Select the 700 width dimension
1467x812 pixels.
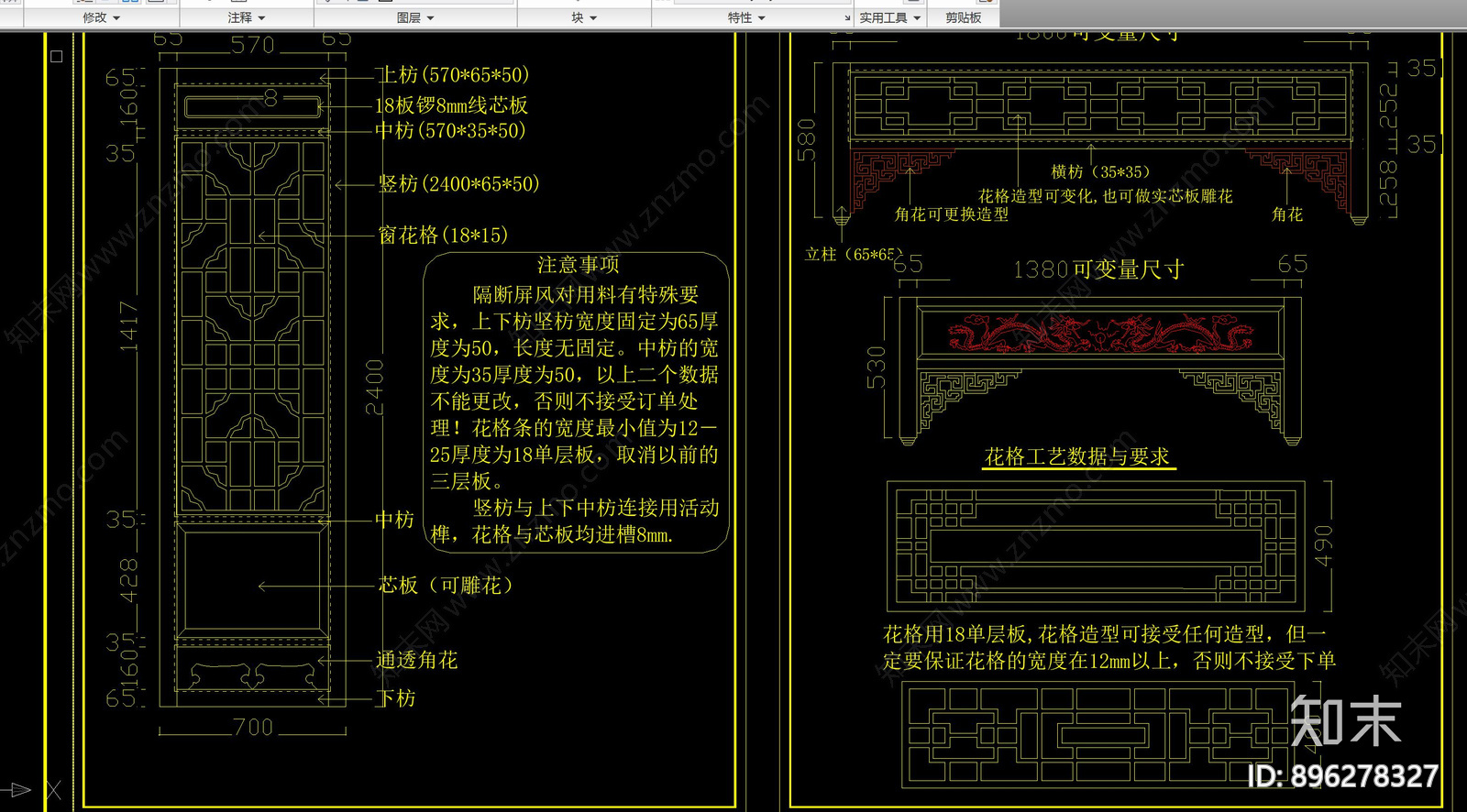coord(253,728)
